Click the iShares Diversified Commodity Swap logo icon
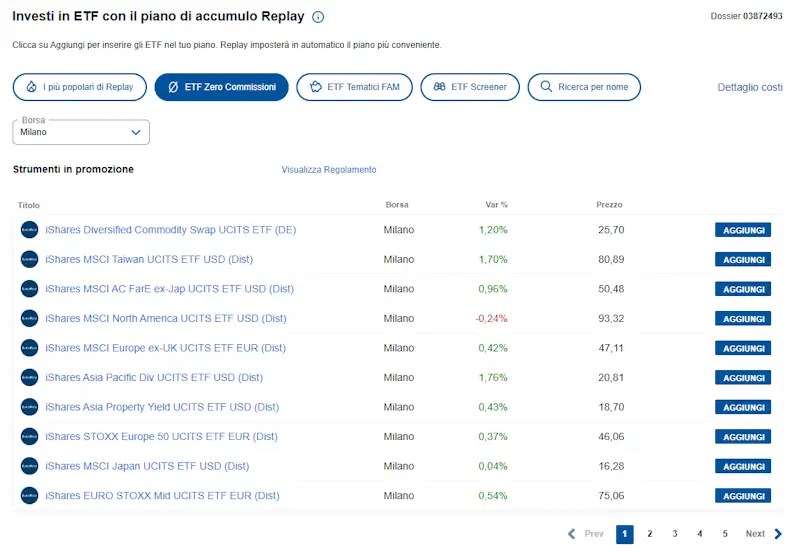The height and width of the screenshot is (559, 800). (x=29, y=230)
